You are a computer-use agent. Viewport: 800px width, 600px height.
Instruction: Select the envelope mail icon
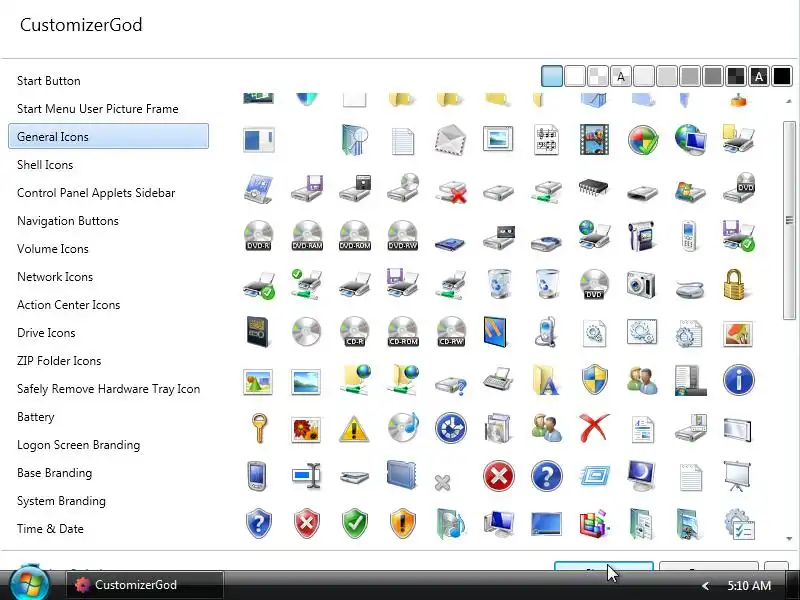pos(451,139)
